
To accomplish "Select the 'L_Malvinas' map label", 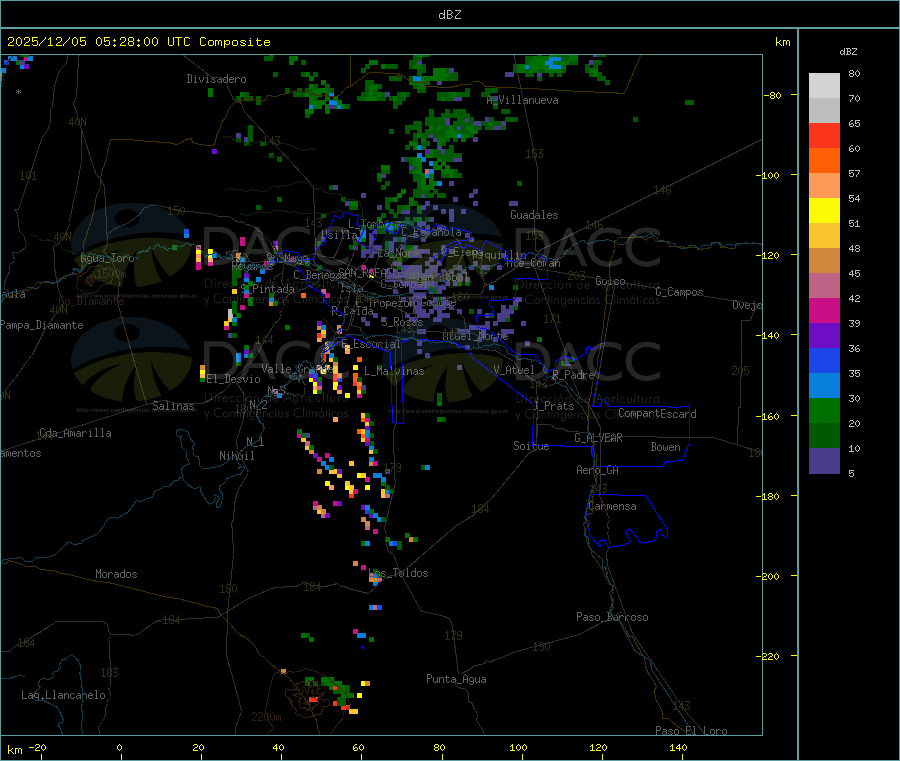I will point(394,371).
